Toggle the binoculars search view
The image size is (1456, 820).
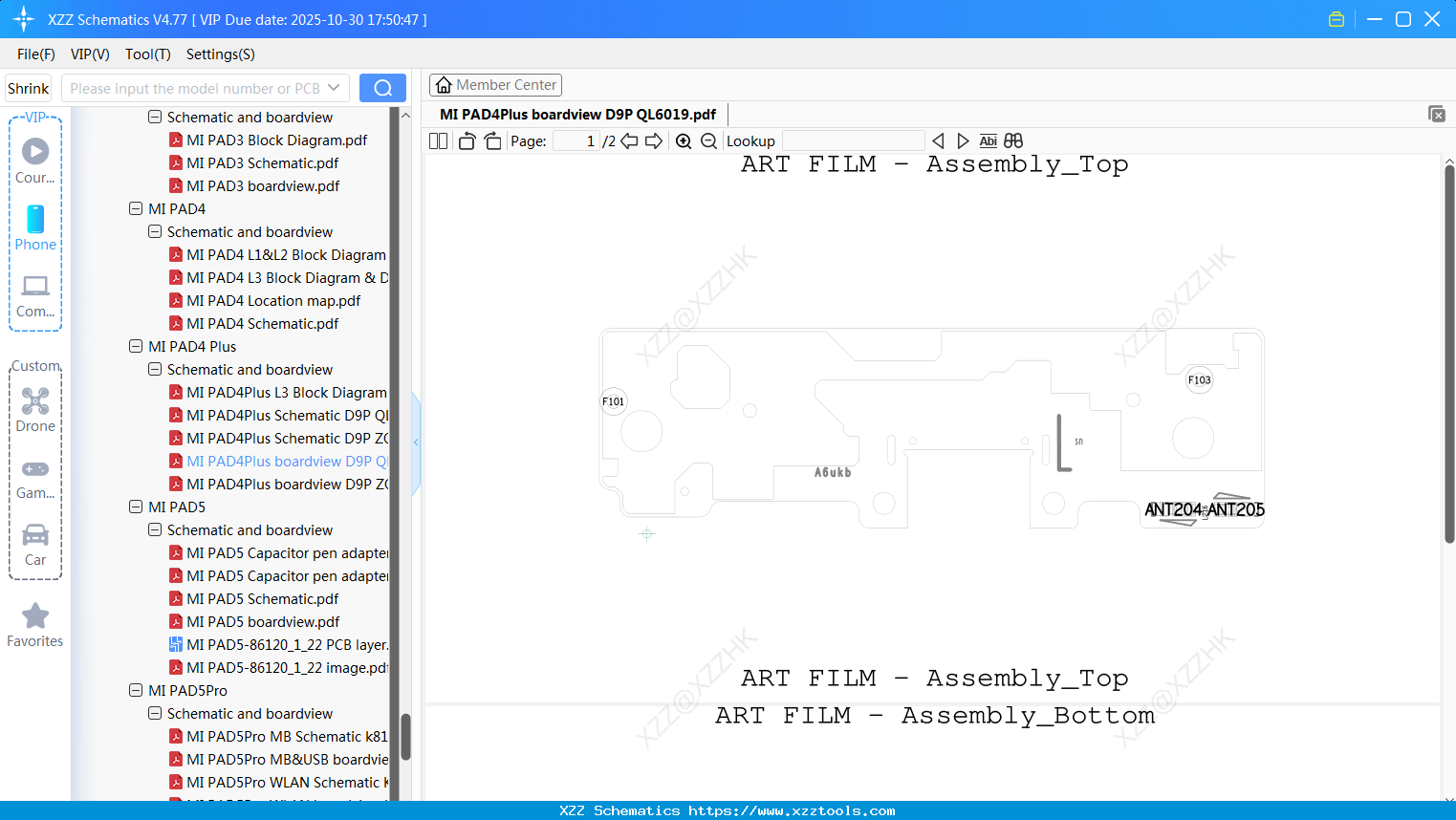(x=1012, y=140)
